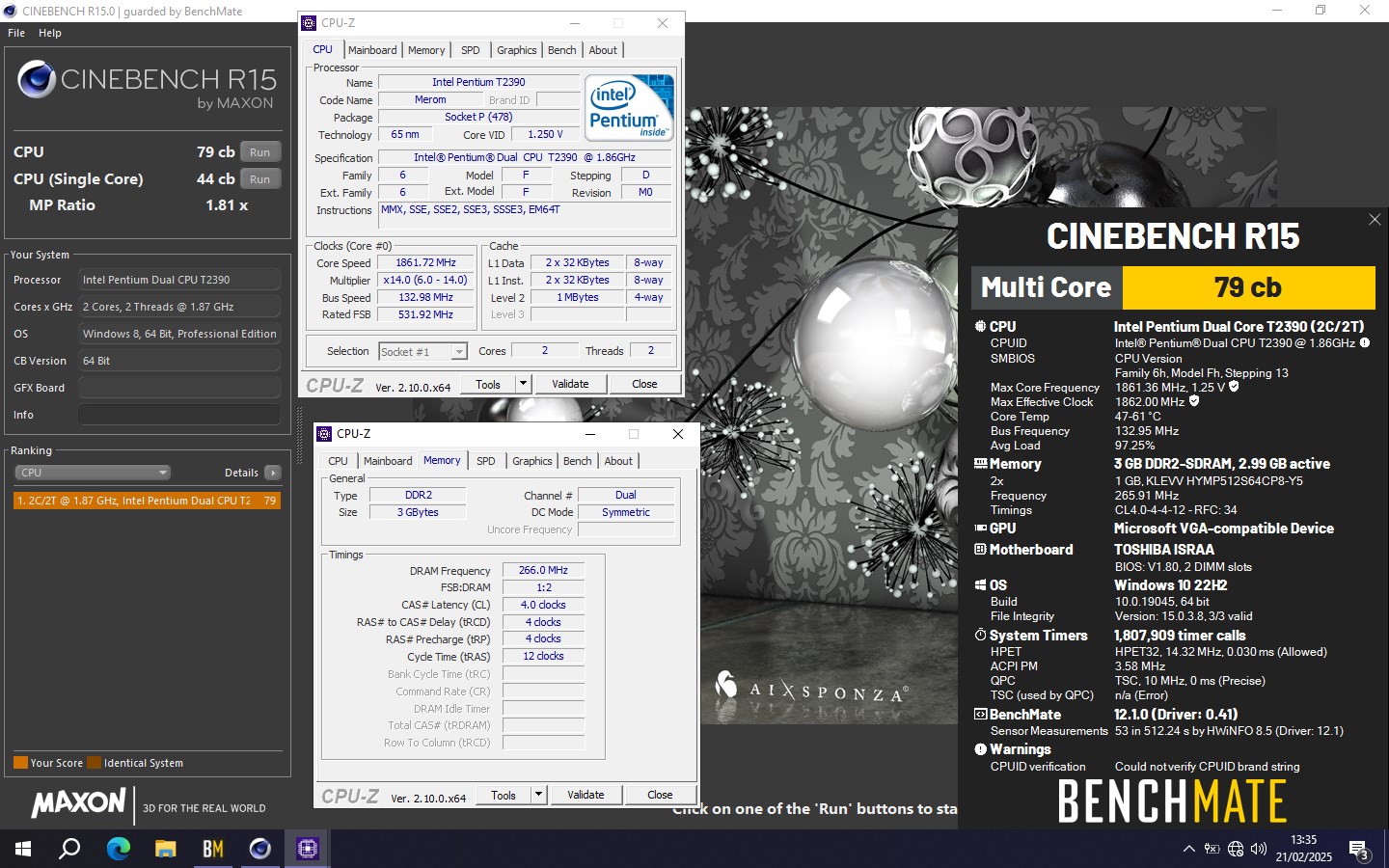
Task: Open SPD tab in lower CPU-Z window
Action: pyautogui.click(x=485, y=461)
